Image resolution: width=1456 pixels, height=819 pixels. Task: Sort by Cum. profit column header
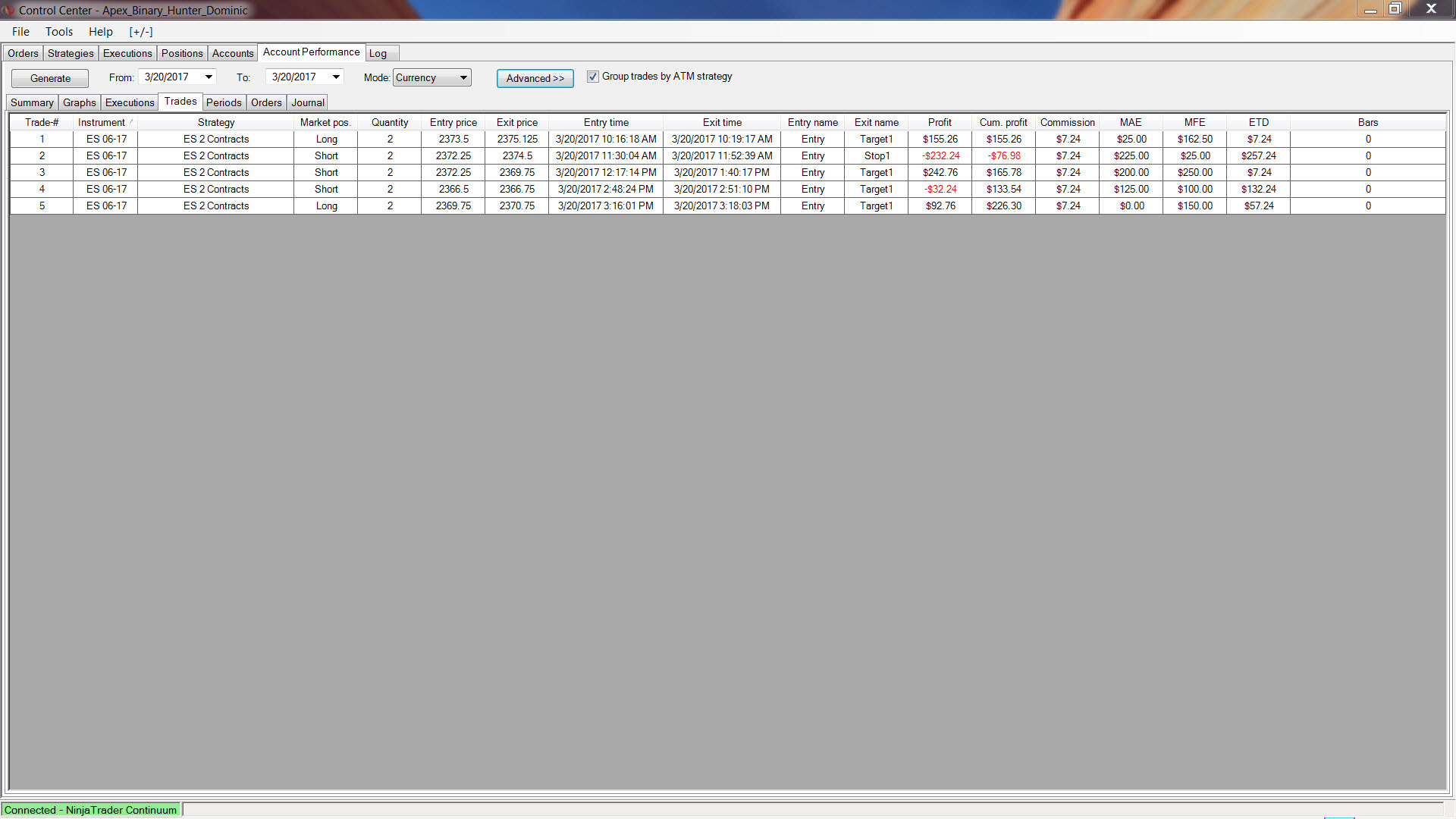pos(1003,122)
